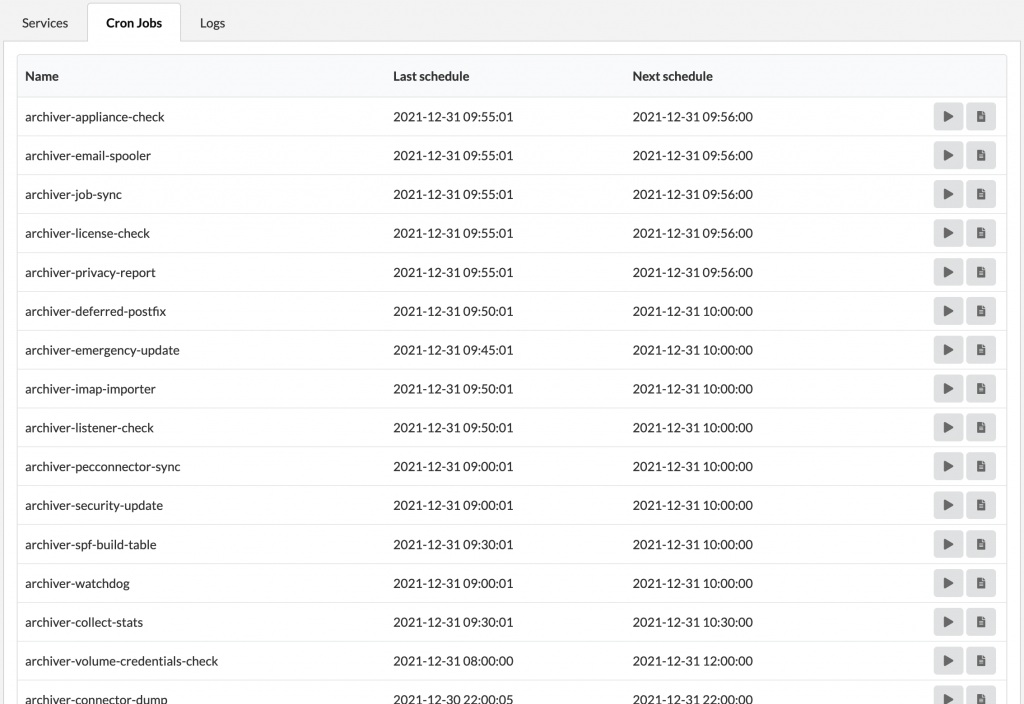Click archiver-deferred-postfix job name
Screen dimensions: 1024x704
[x=95, y=312]
